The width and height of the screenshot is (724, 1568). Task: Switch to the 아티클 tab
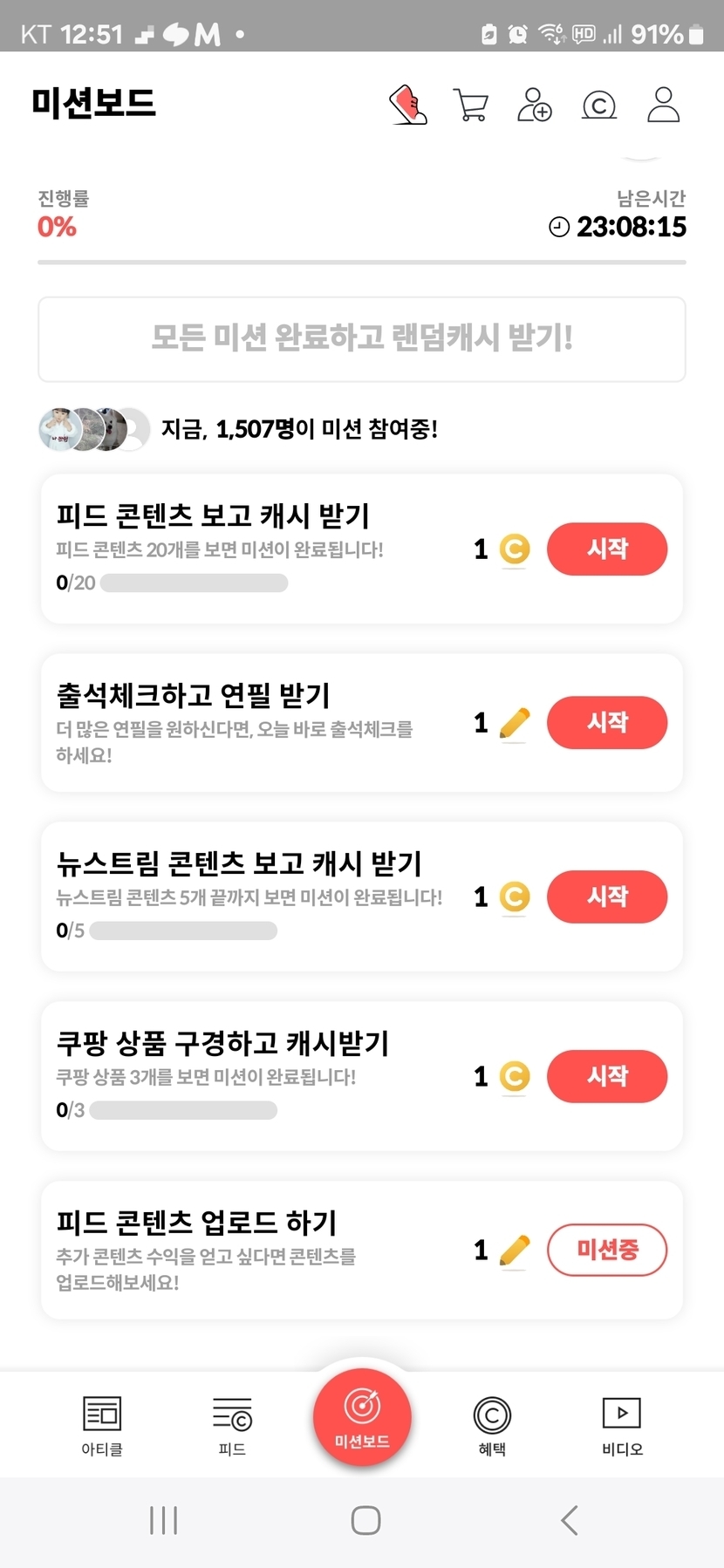102,1425
